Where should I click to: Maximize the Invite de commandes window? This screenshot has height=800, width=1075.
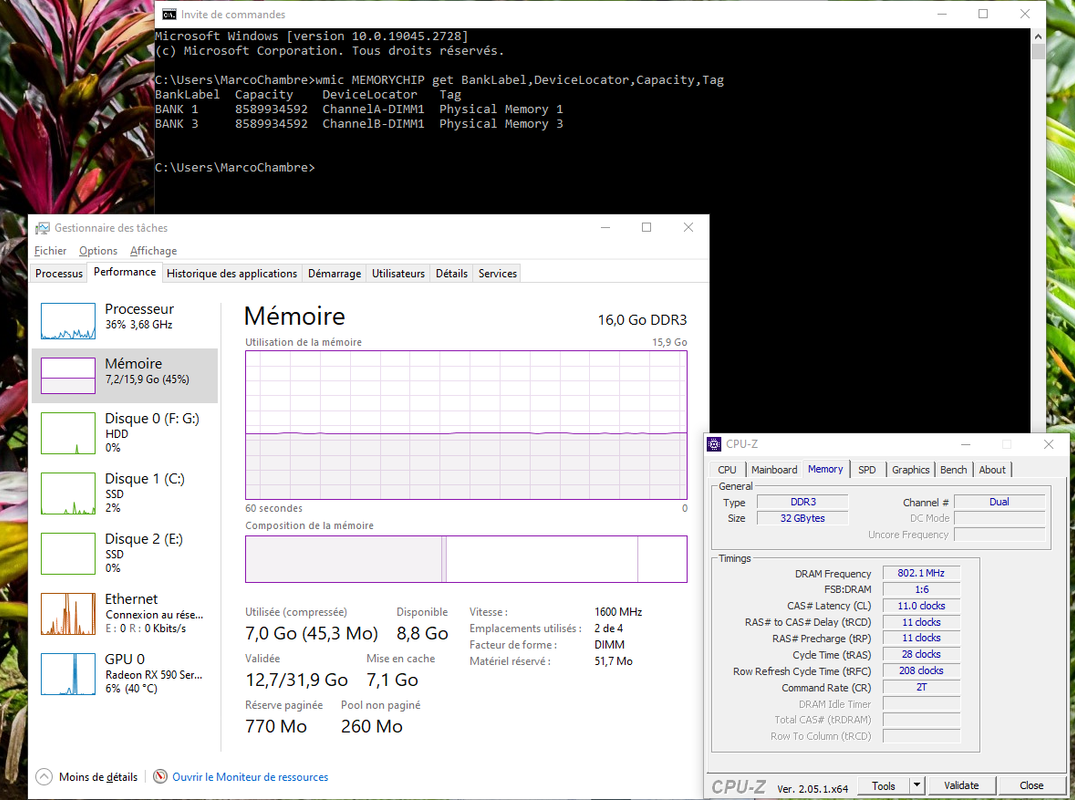[983, 14]
